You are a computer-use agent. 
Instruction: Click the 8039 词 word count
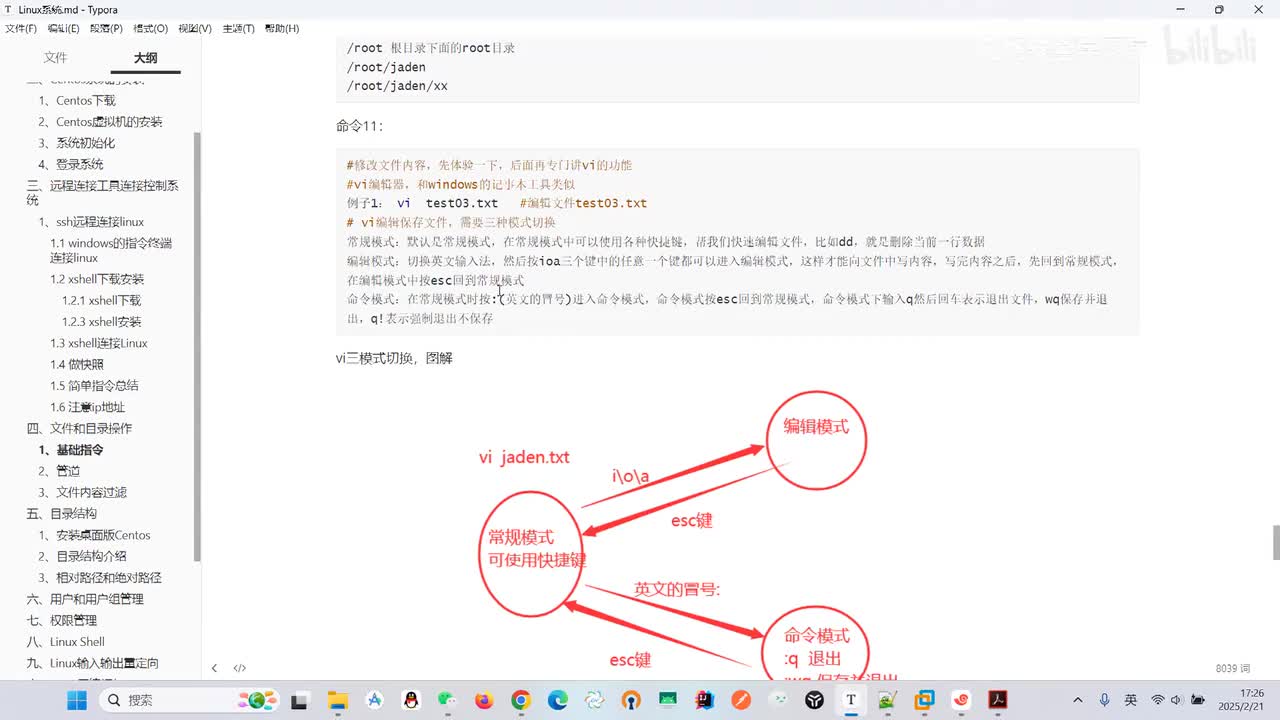tap(1233, 668)
